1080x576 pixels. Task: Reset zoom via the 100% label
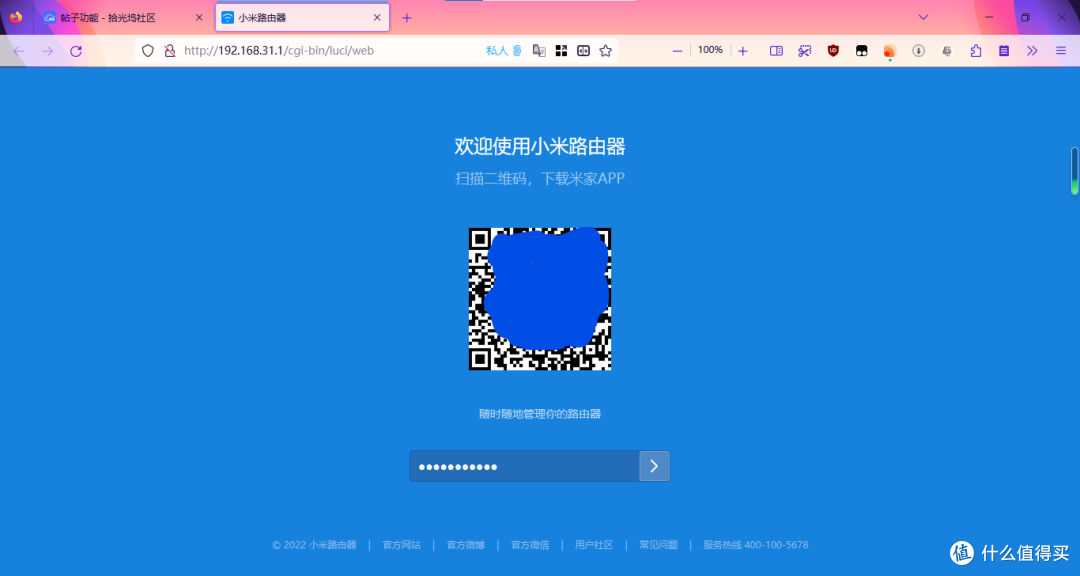click(710, 50)
